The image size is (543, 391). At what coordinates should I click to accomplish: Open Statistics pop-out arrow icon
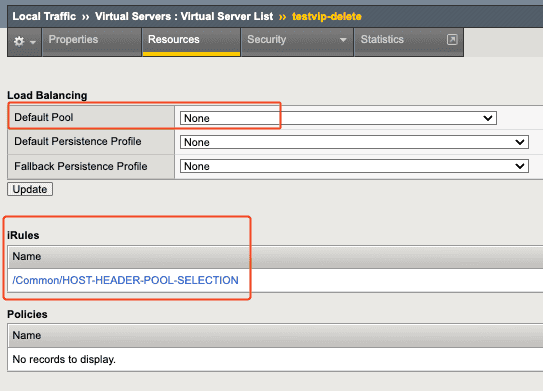coord(452,39)
